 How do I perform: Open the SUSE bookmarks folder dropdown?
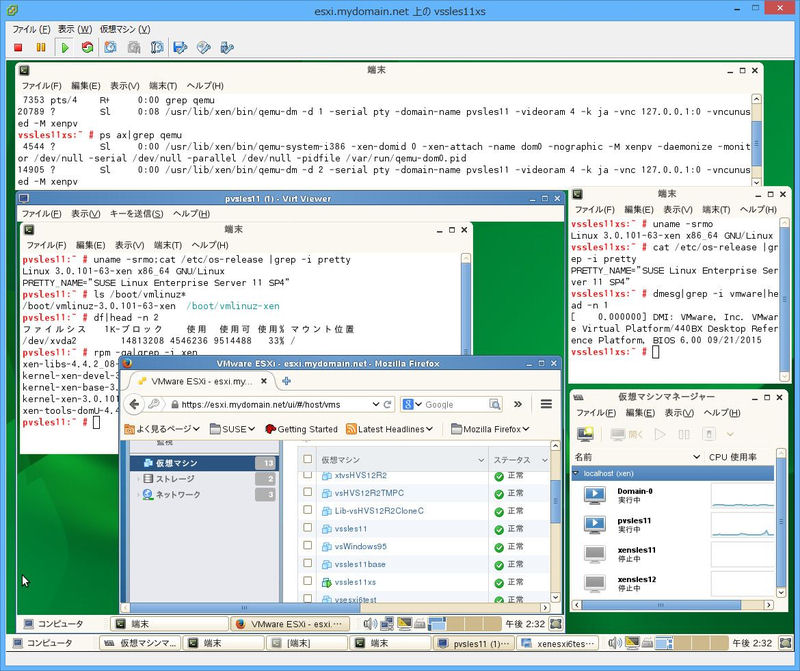pos(231,429)
